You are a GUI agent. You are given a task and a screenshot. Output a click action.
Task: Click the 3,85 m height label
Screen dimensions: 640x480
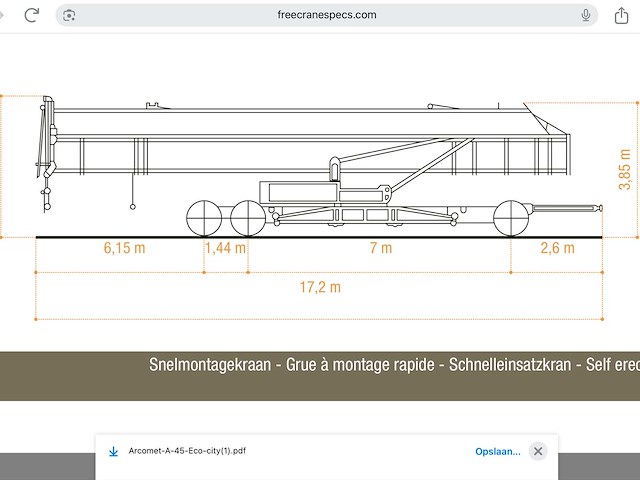625,168
